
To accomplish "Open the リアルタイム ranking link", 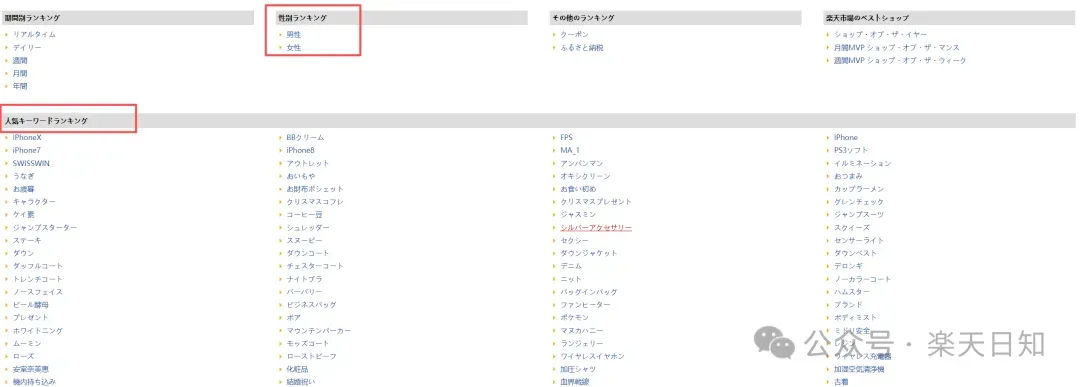I will click(x=34, y=34).
